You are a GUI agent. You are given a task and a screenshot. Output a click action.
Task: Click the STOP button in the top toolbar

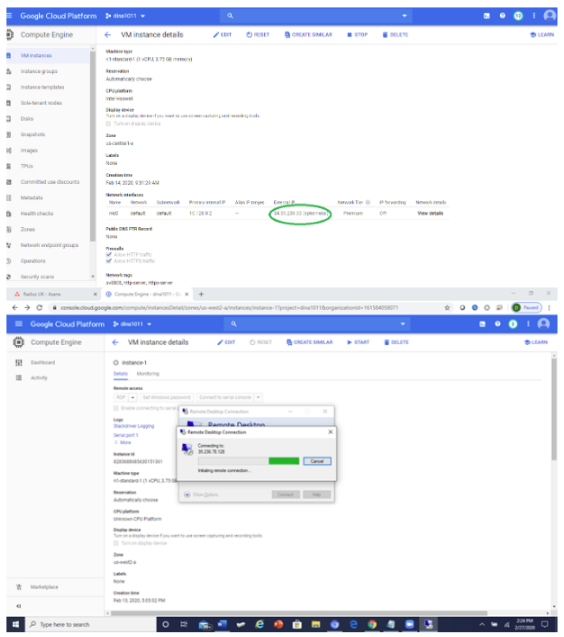pyautogui.click(x=357, y=35)
